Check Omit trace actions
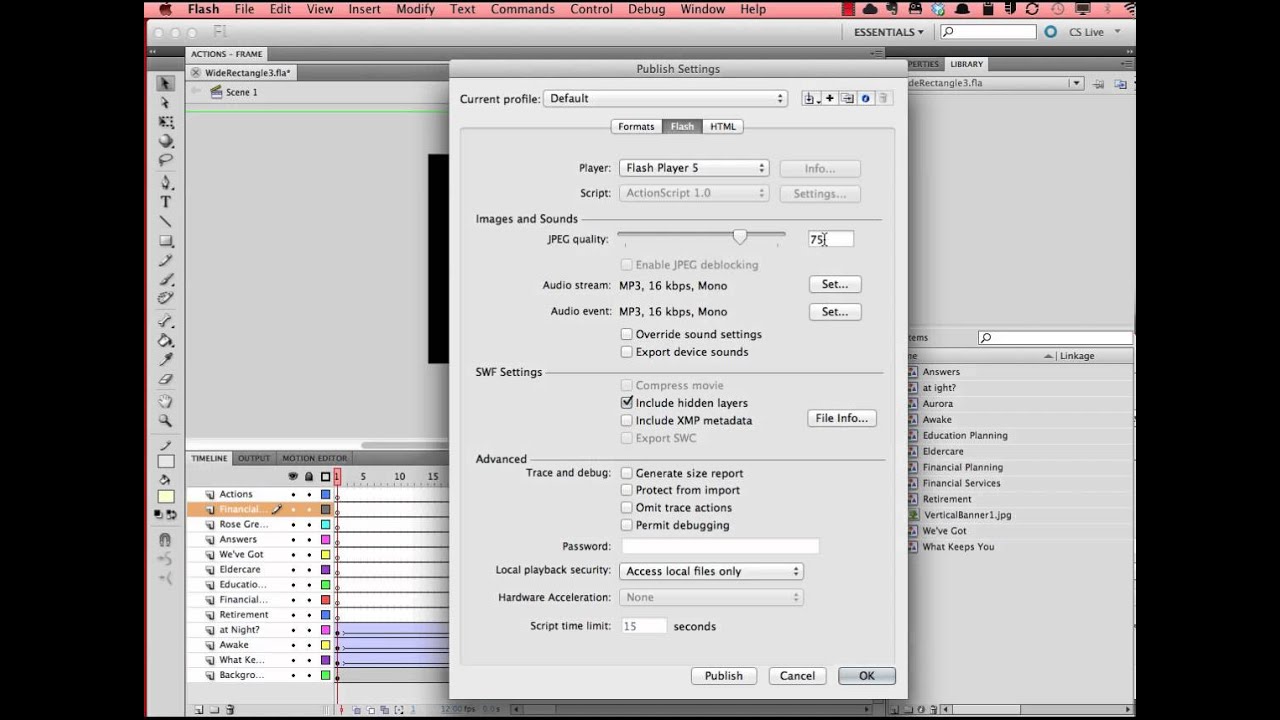1280x720 pixels. (x=627, y=508)
